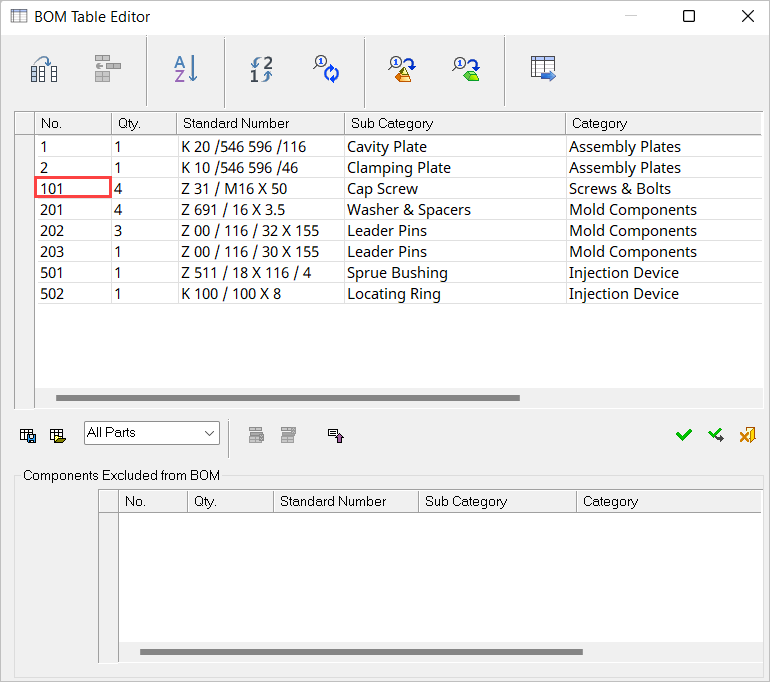The width and height of the screenshot is (770, 682).
Task: Click the green checkmark OK icon
Action: 684,435
